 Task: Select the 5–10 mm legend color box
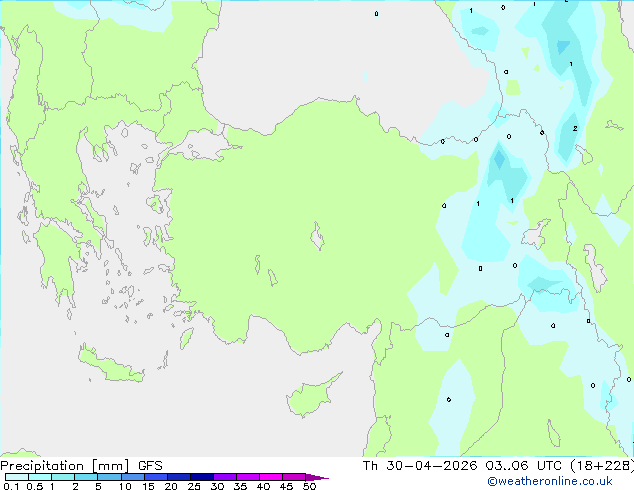pyautogui.click(x=110, y=477)
